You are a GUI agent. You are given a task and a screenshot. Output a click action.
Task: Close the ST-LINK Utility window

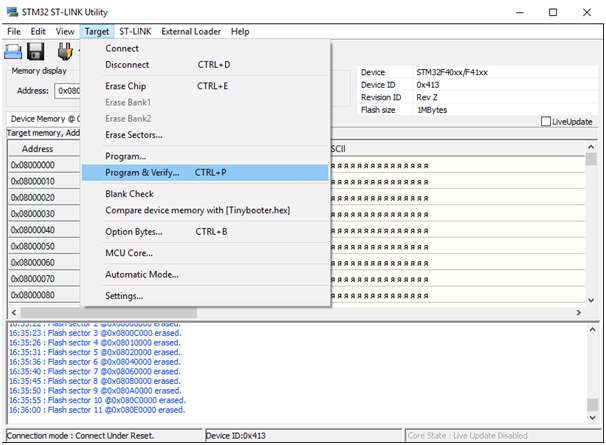click(x=587, y=12)
